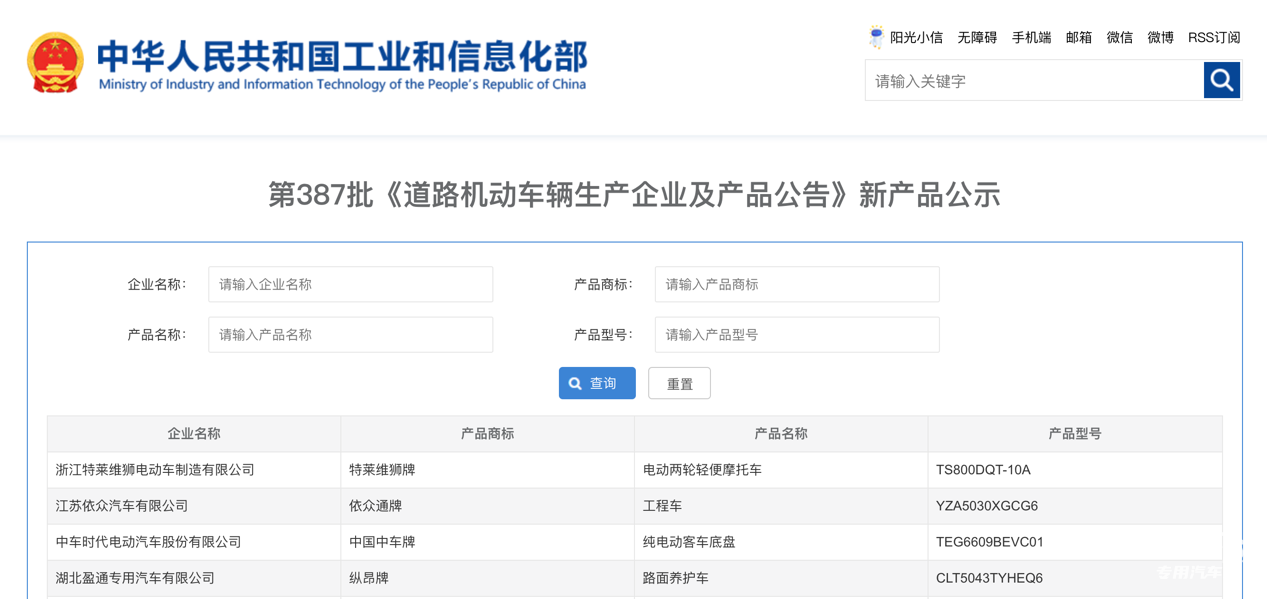Open the 微信 WeChat link
This screenshot has height=599, width=1267.
[x=1119, y=37]
